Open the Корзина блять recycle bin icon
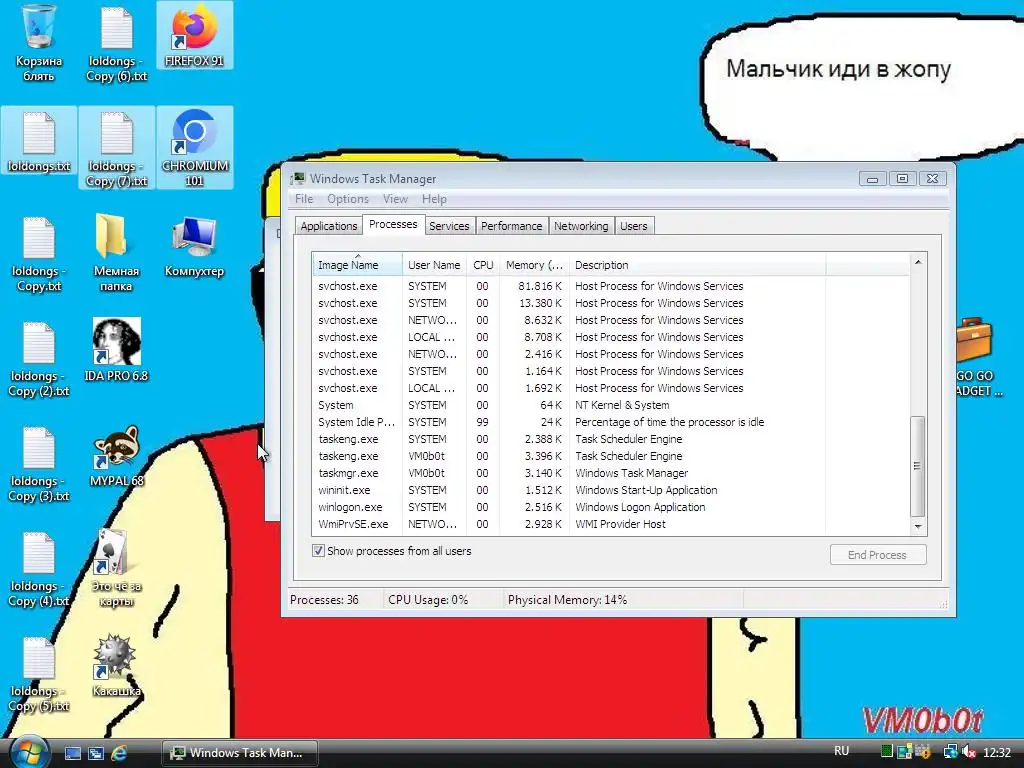The width and height of the screenshot is (1024, 768). 39,42
